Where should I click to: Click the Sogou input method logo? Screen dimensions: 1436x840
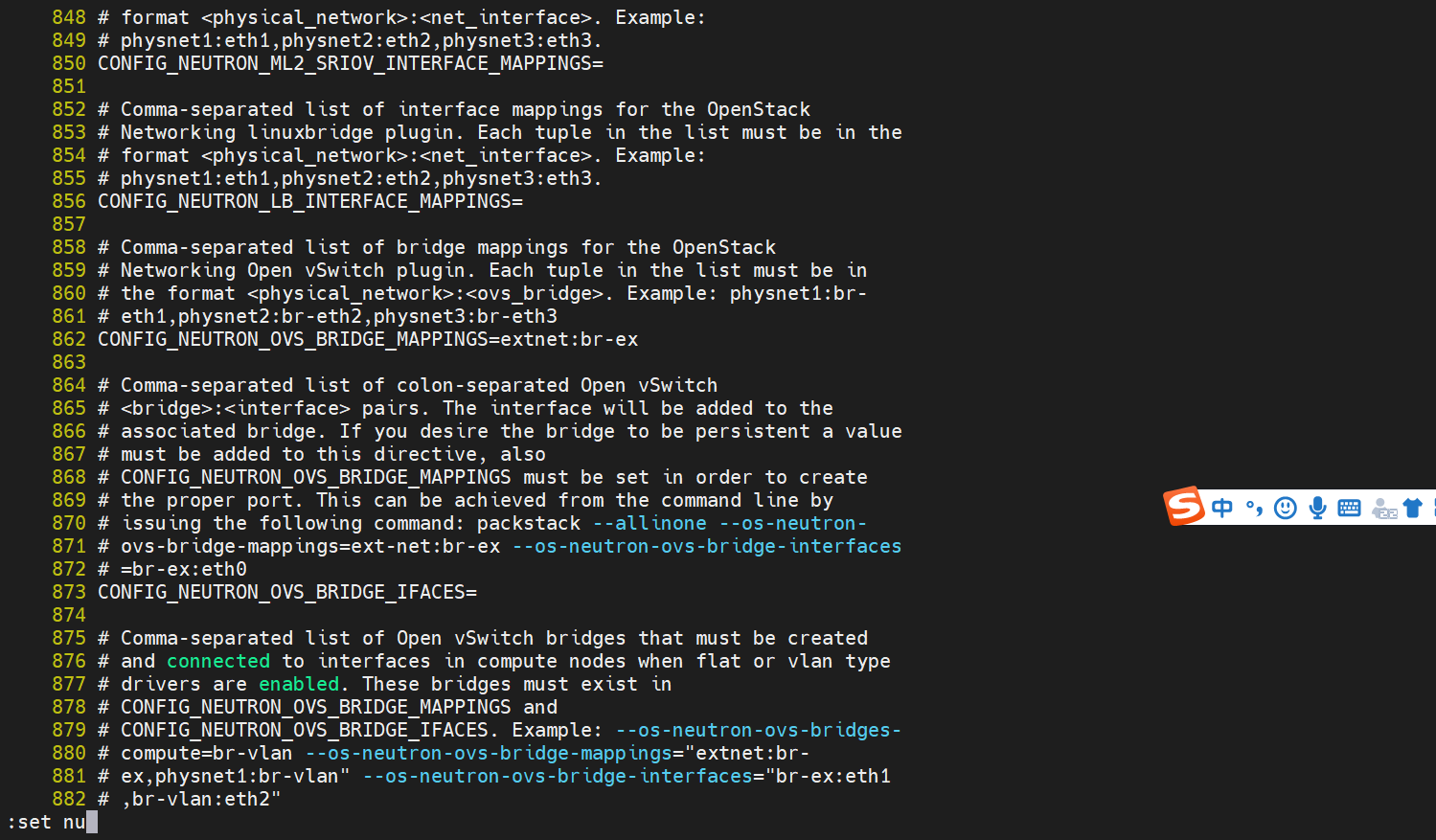point(1184,506)
